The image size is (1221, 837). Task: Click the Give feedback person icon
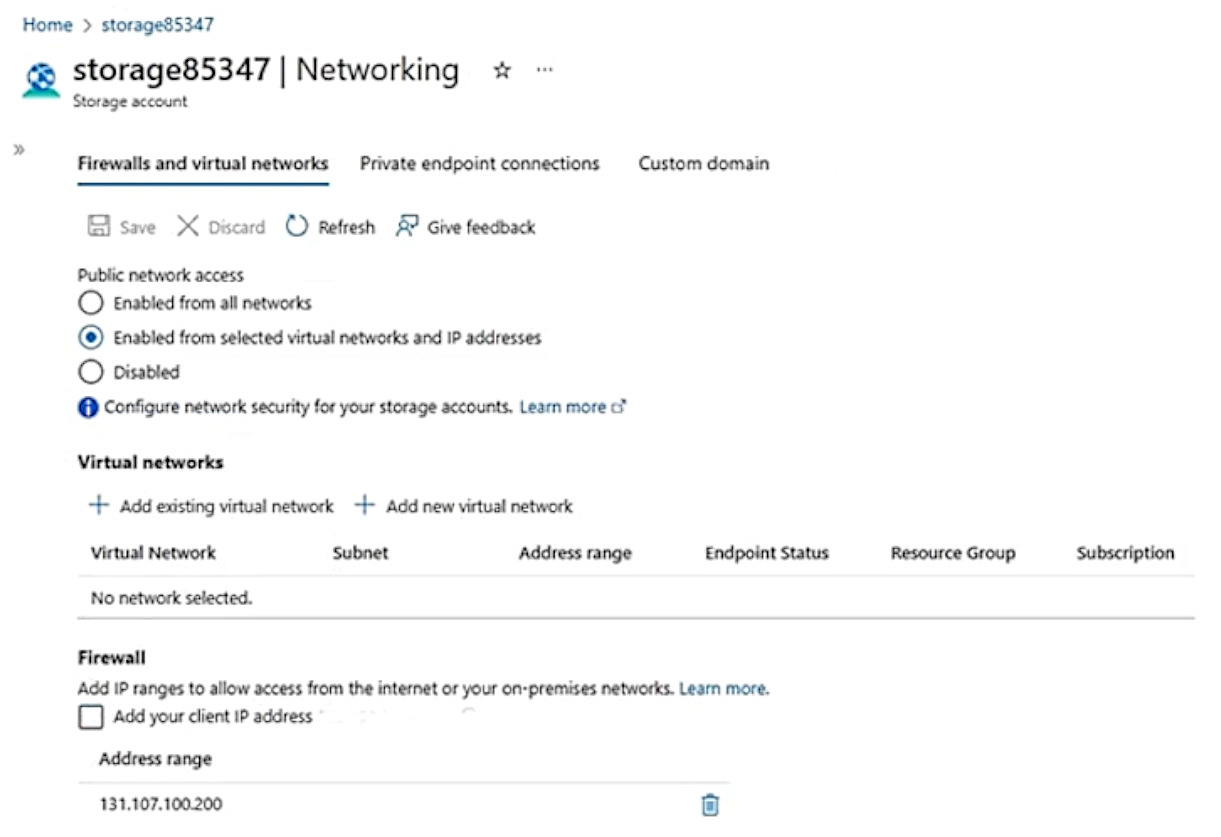pyautogui.click(x=406, y=227)
